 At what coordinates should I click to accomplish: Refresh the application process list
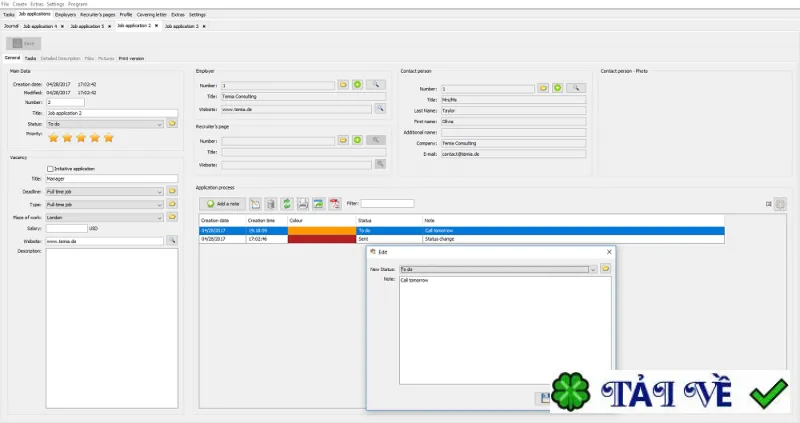click(287, 204)
